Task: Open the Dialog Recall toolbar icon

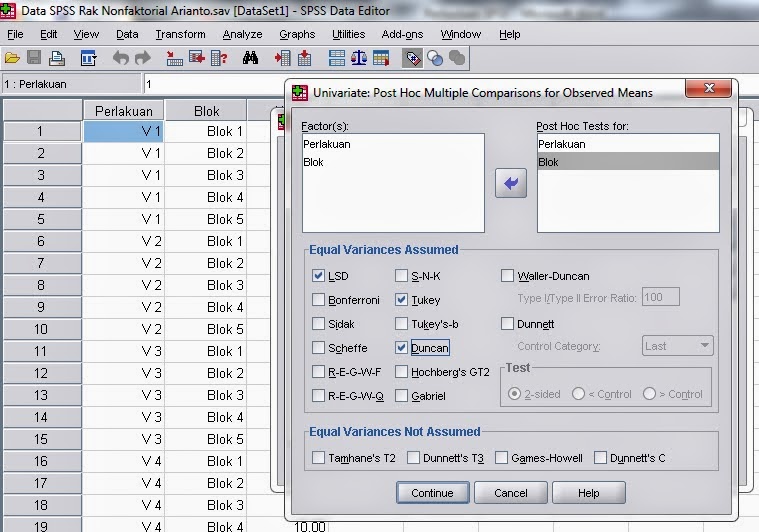Action: (x=88, y=59)
